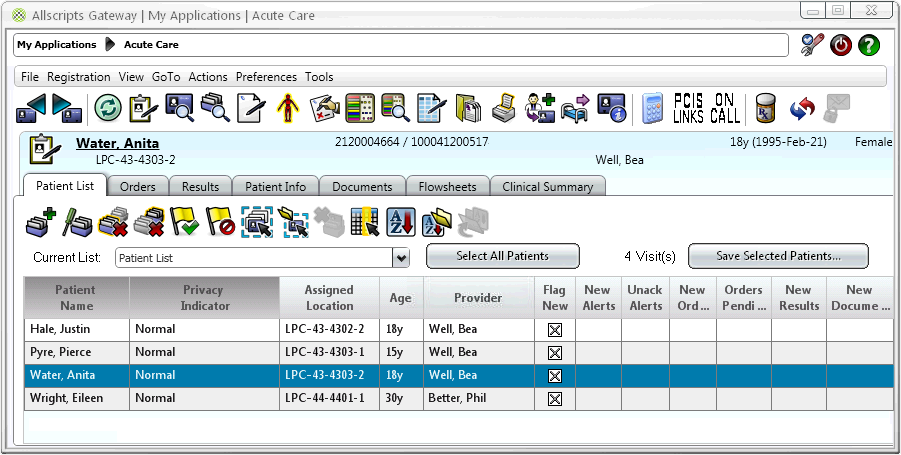This screenshot has height=455, width=901.
Task: Open the Registration menu
Action: point(78,77)
